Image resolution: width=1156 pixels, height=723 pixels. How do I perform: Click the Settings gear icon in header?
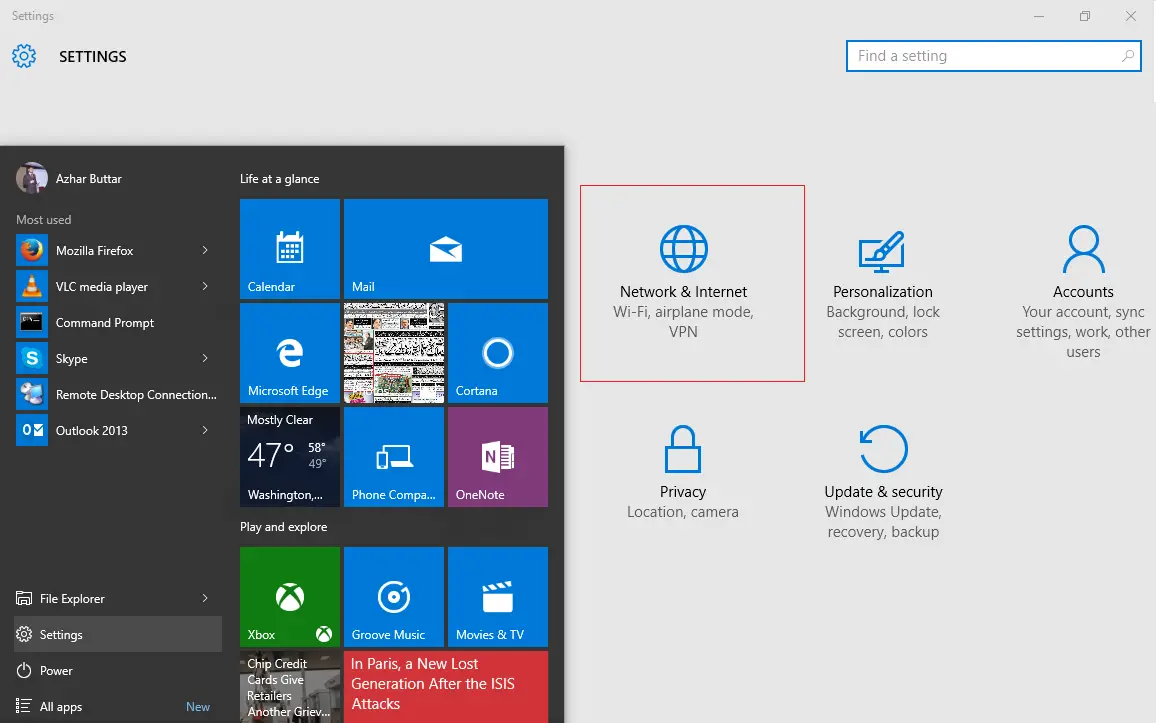point(24,56)
